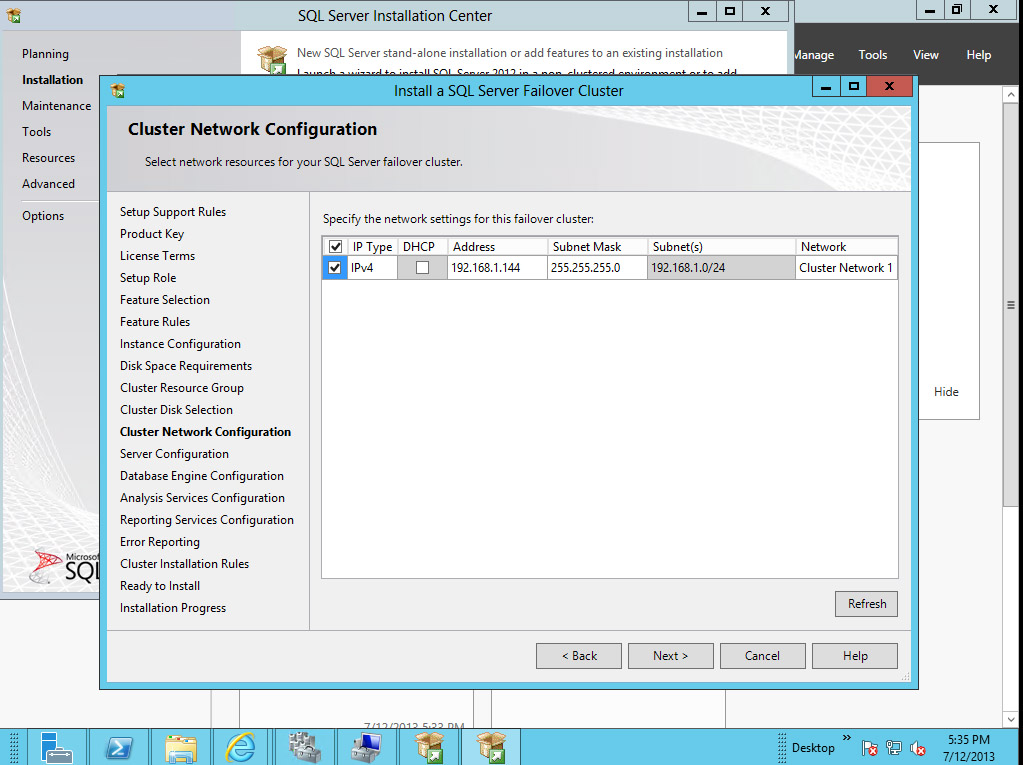The width and height of the screenshot is (1023, 765).
Task: Open the pinned SQL Server setup taskbar icon
Action: pyautogui.click(x=429, y=746)
